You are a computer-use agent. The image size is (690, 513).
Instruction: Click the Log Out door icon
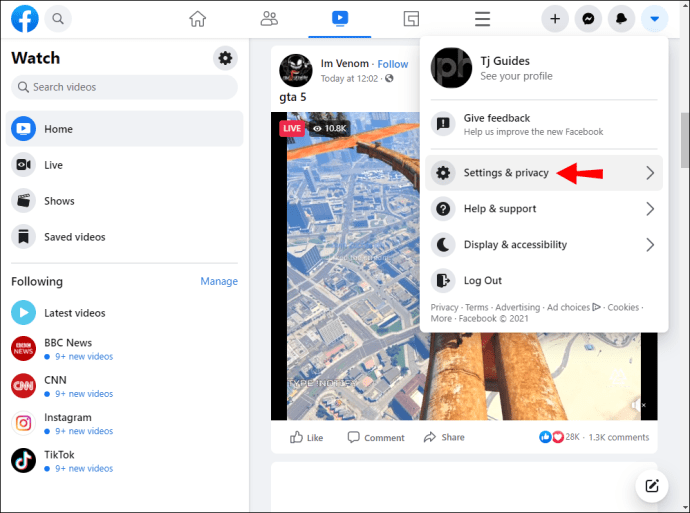click(x=443, y=280)
